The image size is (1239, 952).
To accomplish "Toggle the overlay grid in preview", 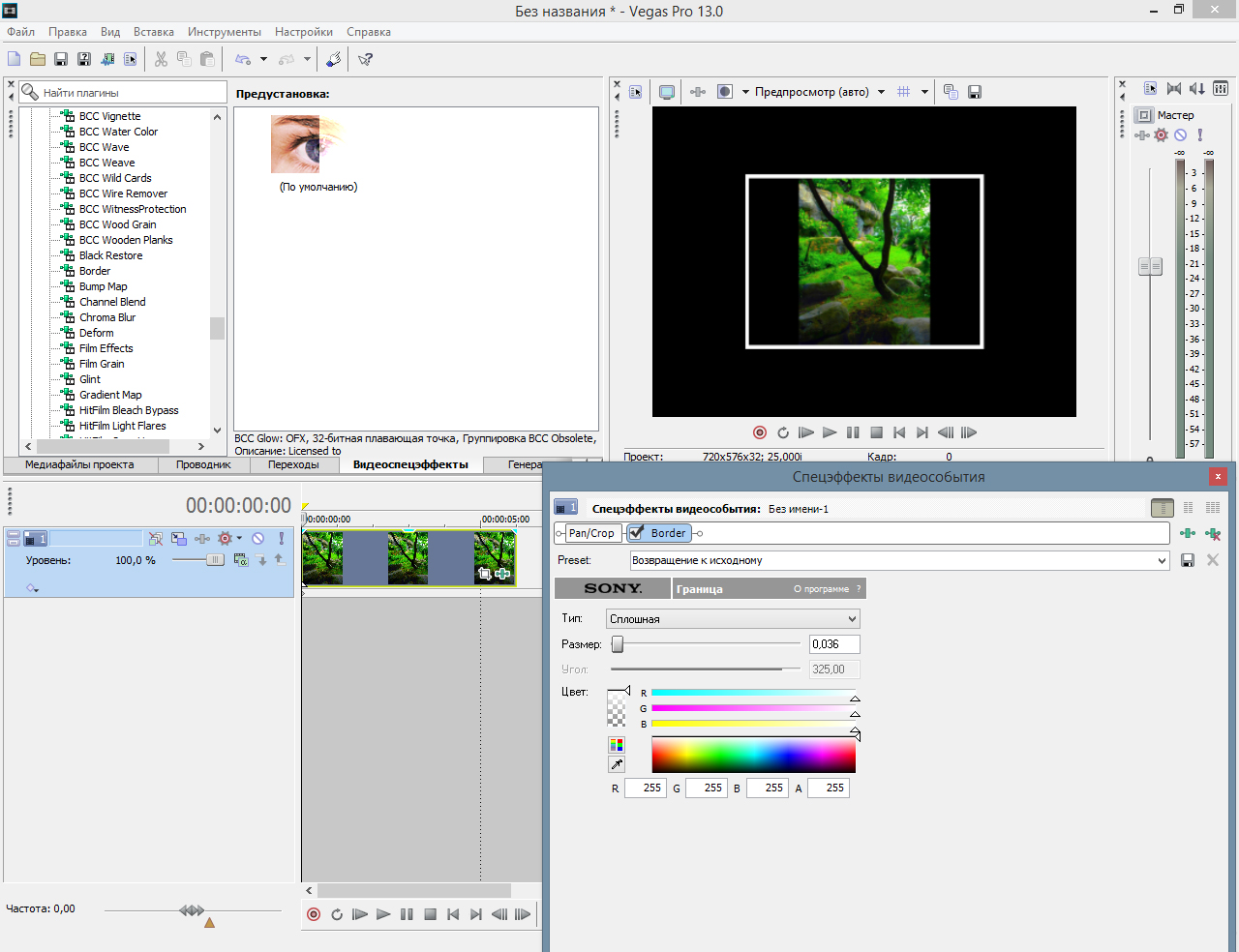I will pos(903,92).
